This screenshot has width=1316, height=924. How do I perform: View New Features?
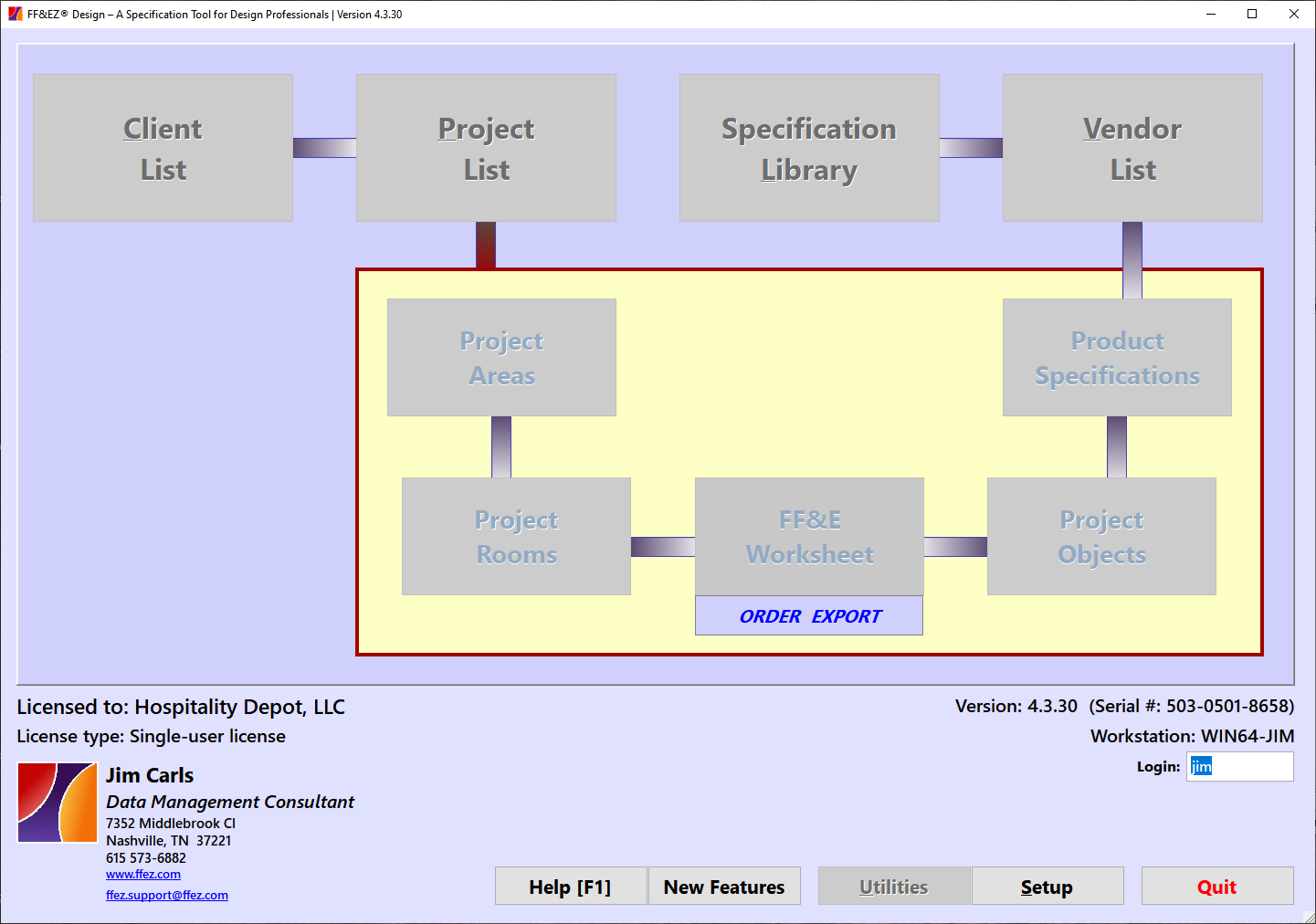(724, 887)
